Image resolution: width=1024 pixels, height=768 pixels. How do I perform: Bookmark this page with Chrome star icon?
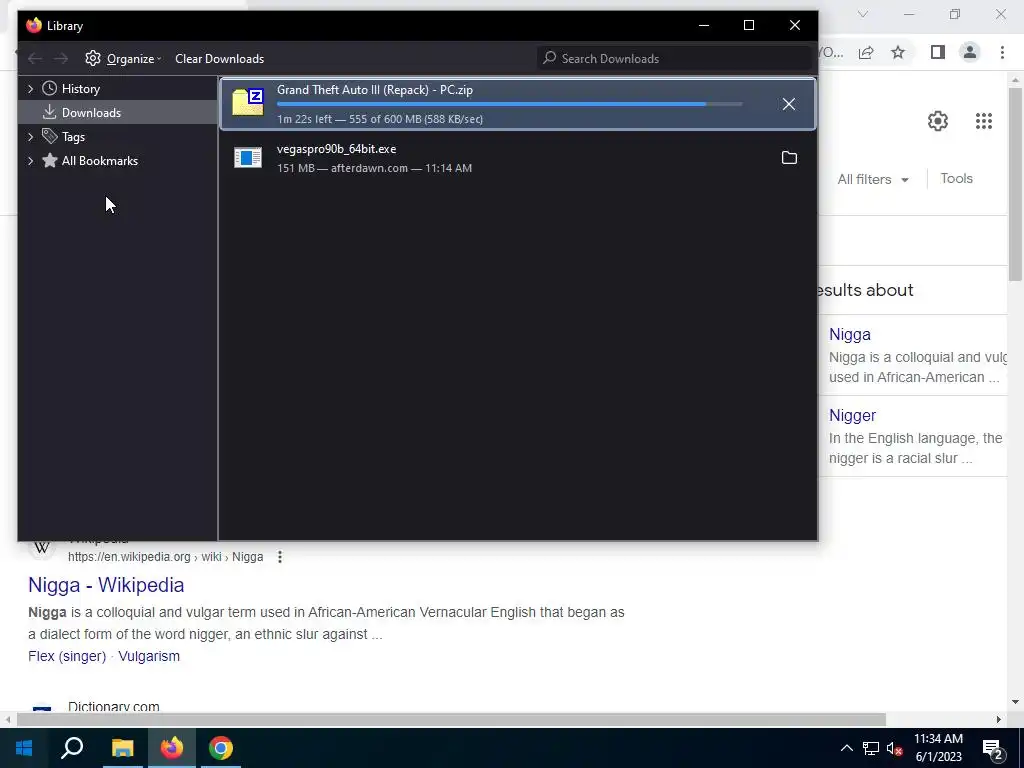(898, 52)
